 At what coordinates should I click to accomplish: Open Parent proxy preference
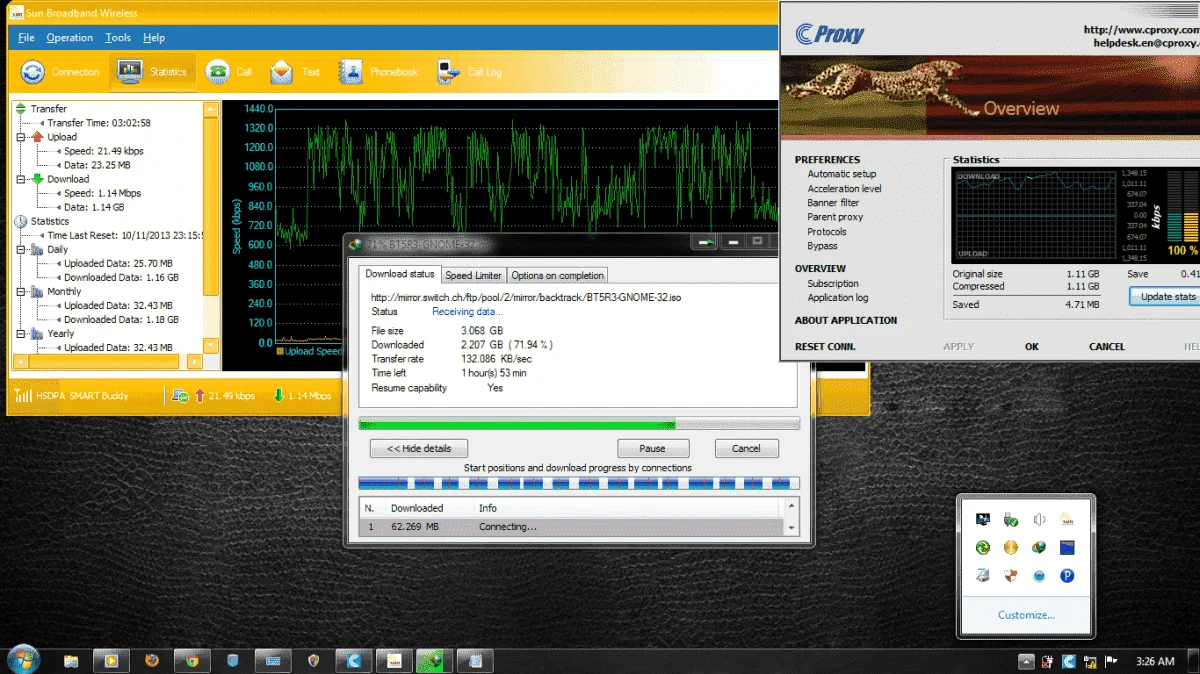[835, 217]
